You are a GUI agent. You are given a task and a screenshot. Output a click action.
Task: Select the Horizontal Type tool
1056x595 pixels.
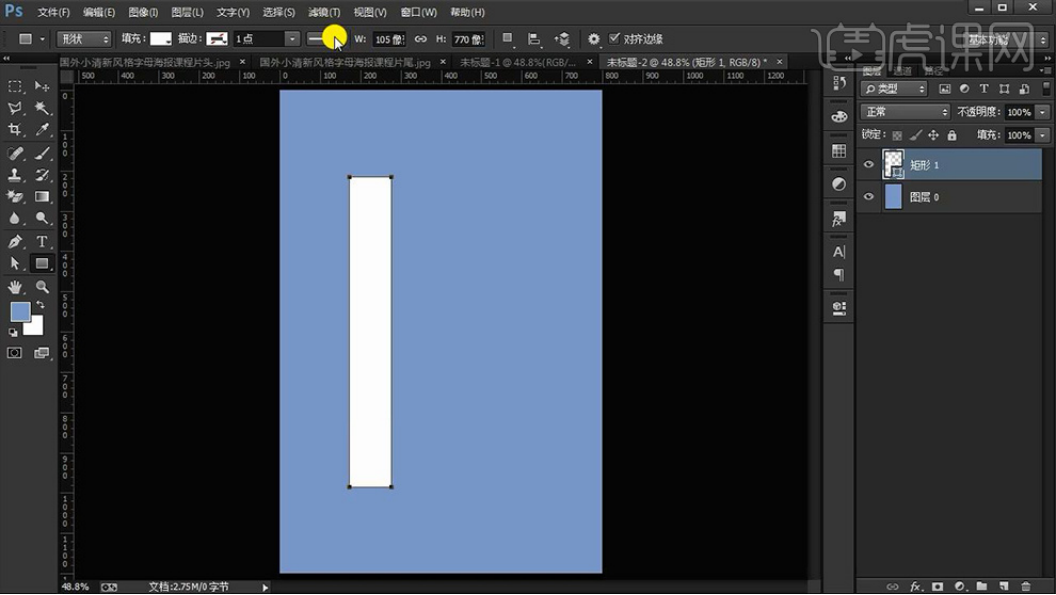point(42,241)
